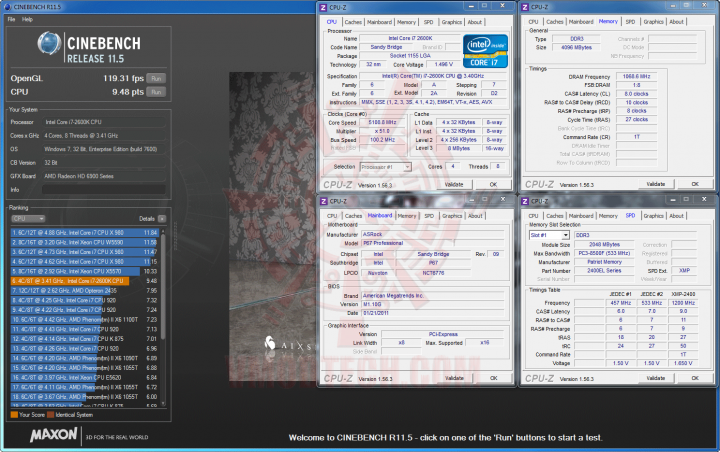Click the DRAM Frequency value field
Screen dimensions: 720x452
pyautogui.click(x=636, y=77)
